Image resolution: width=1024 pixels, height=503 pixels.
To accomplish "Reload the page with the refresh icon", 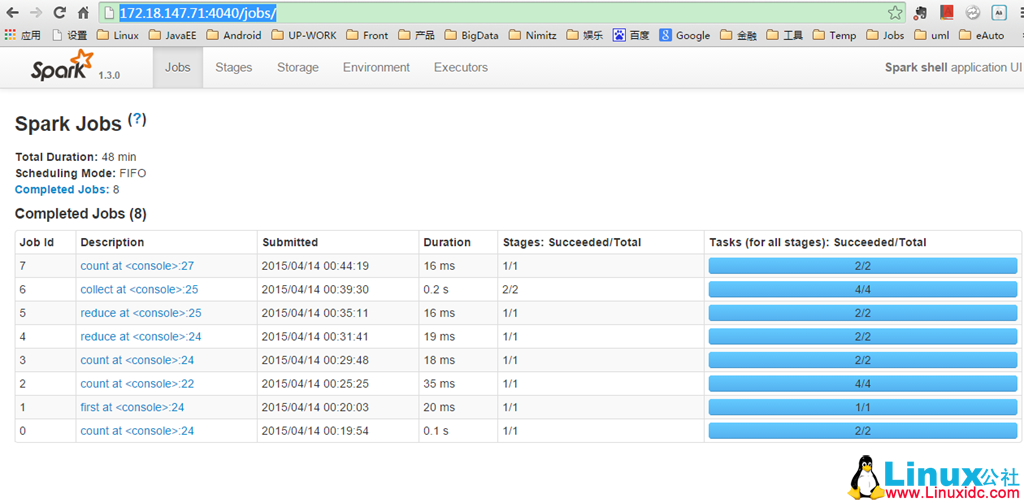I will pyautogui.click(x=59, y=13).
